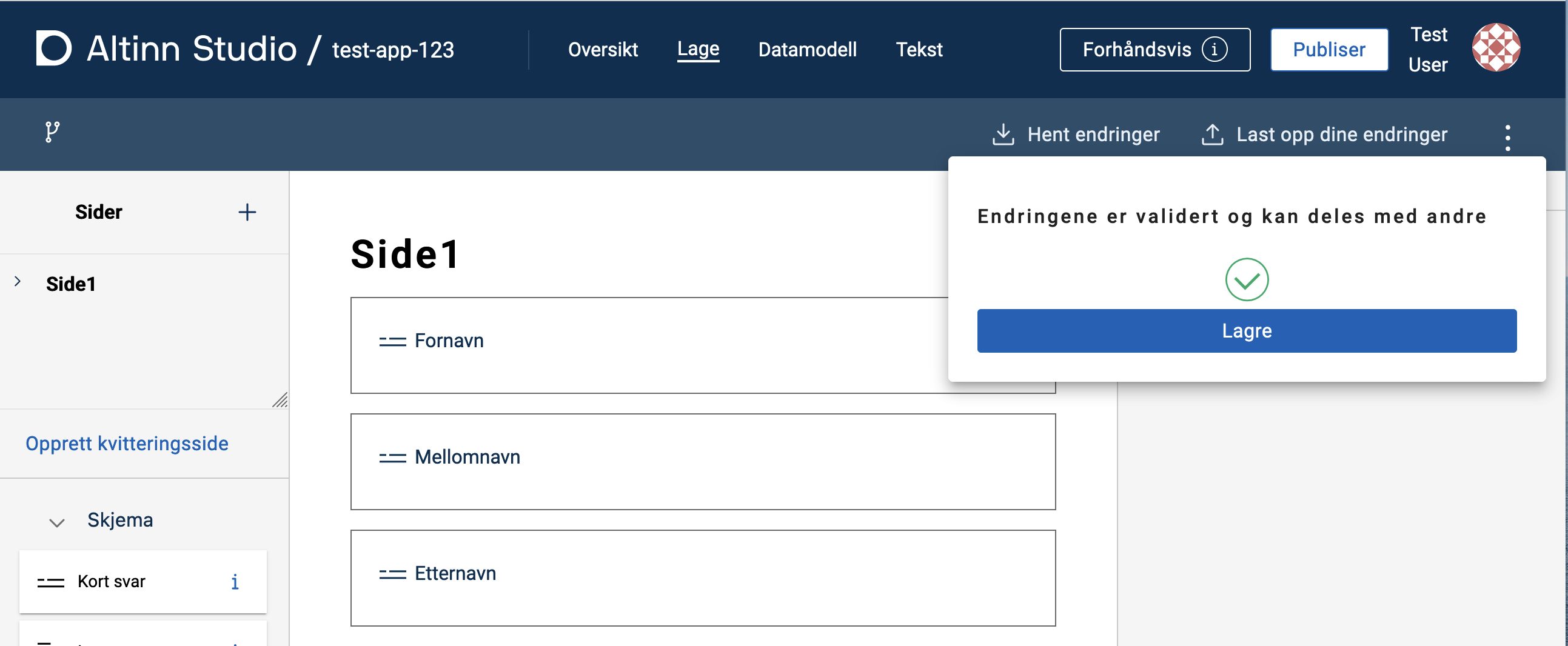Click the upload icon beside Last opp dine endringer
The image size is (1568, 646).
point(1212,134)
